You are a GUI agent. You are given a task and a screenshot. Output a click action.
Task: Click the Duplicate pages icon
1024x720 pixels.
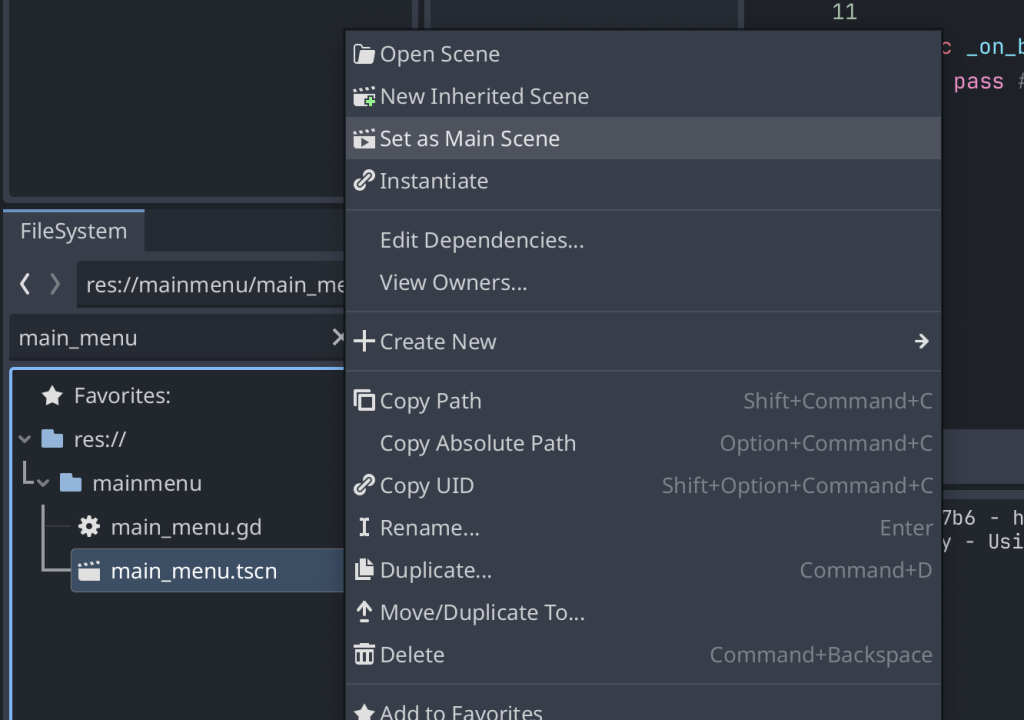(364, 570)
